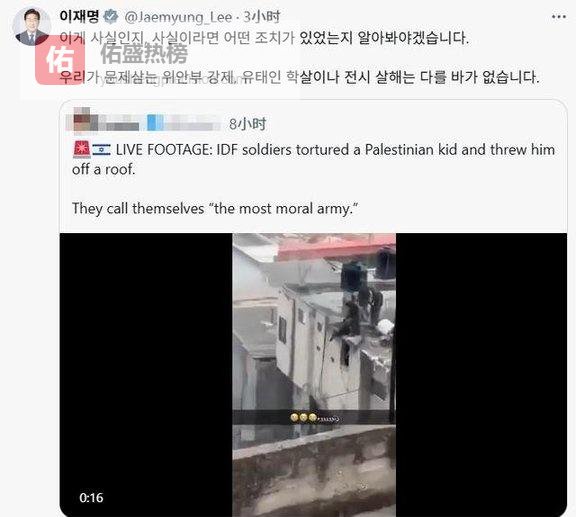The image size is (576, 517).
Task: Click the red siren emoji in quoted post
Action: coord(82,149)
